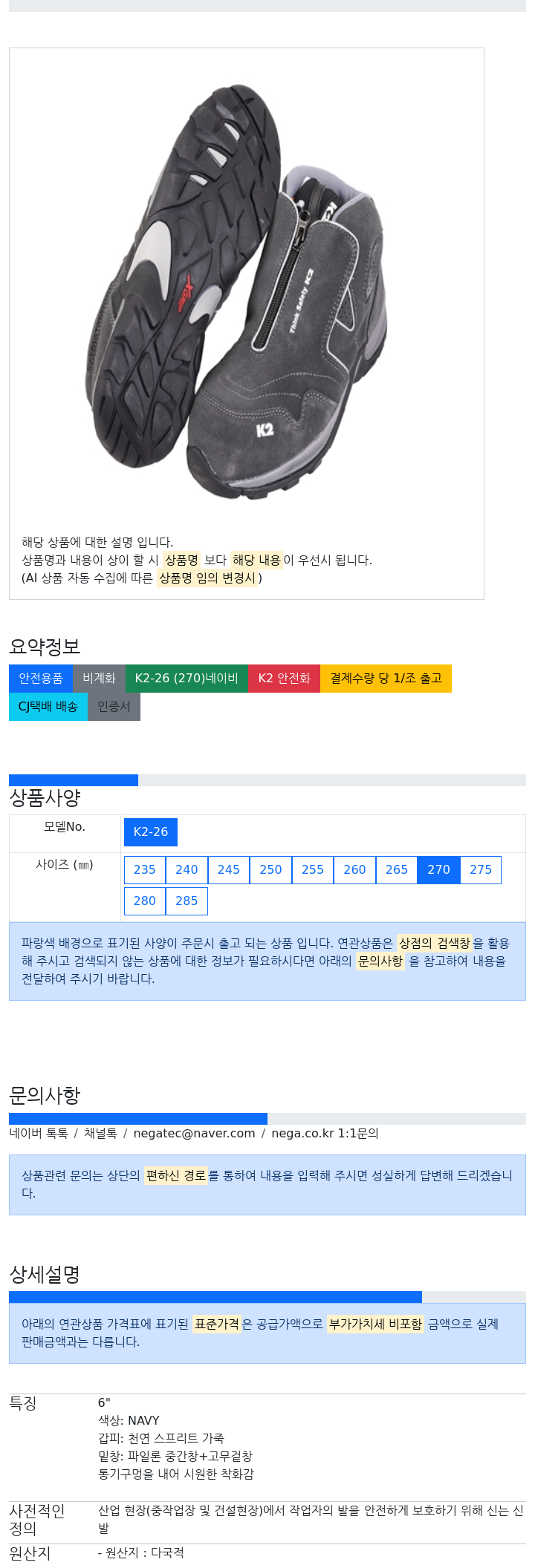Click the 상품사양 section progress bar
This screenshot has height=1568, width=535.
click(x=74, y=780)
